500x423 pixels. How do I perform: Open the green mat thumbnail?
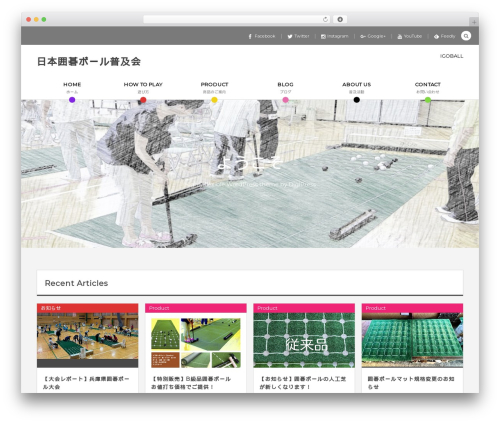tap(412, 340)
